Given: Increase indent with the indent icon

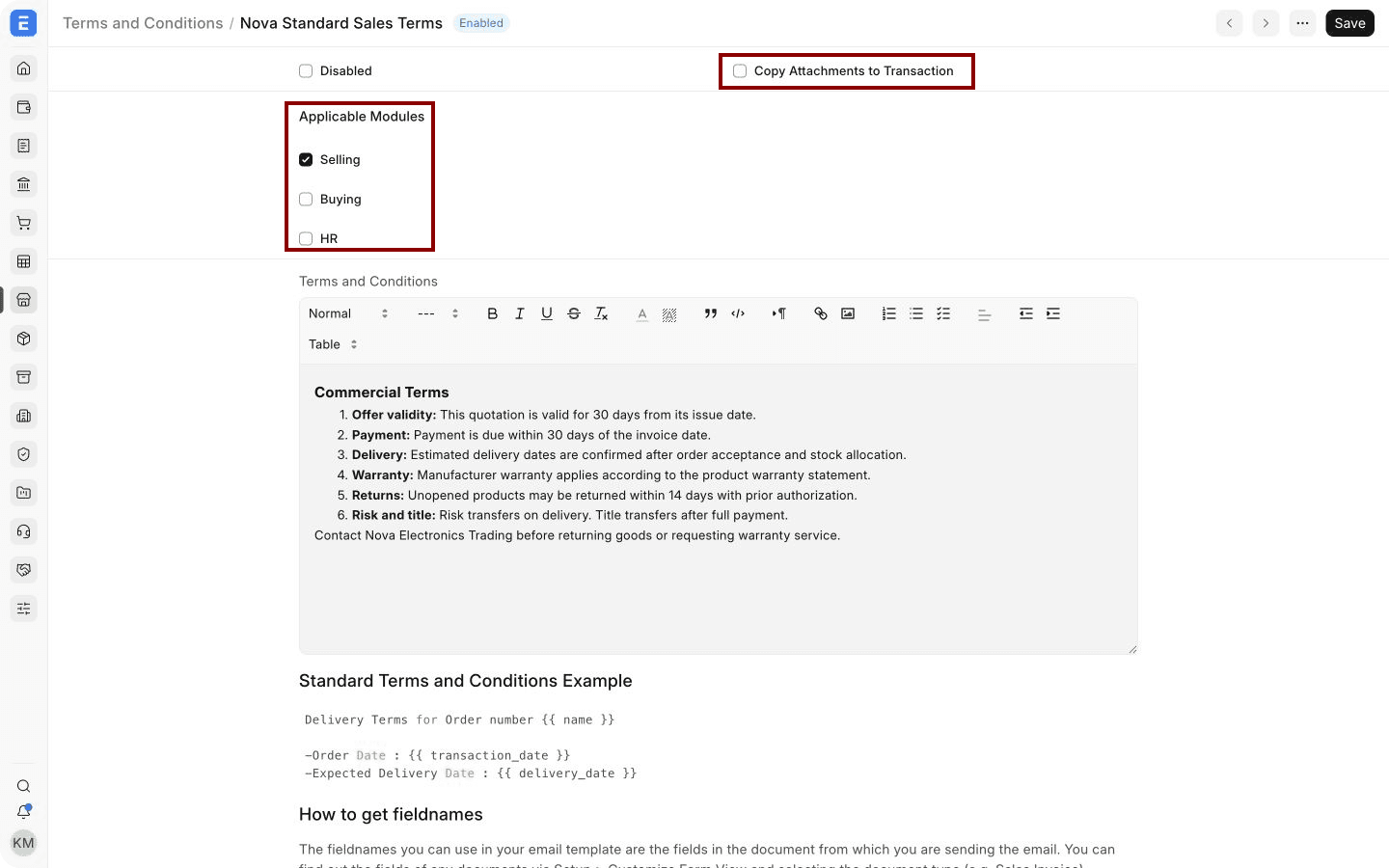Looking at the screenshot, I should (1053, 313).
